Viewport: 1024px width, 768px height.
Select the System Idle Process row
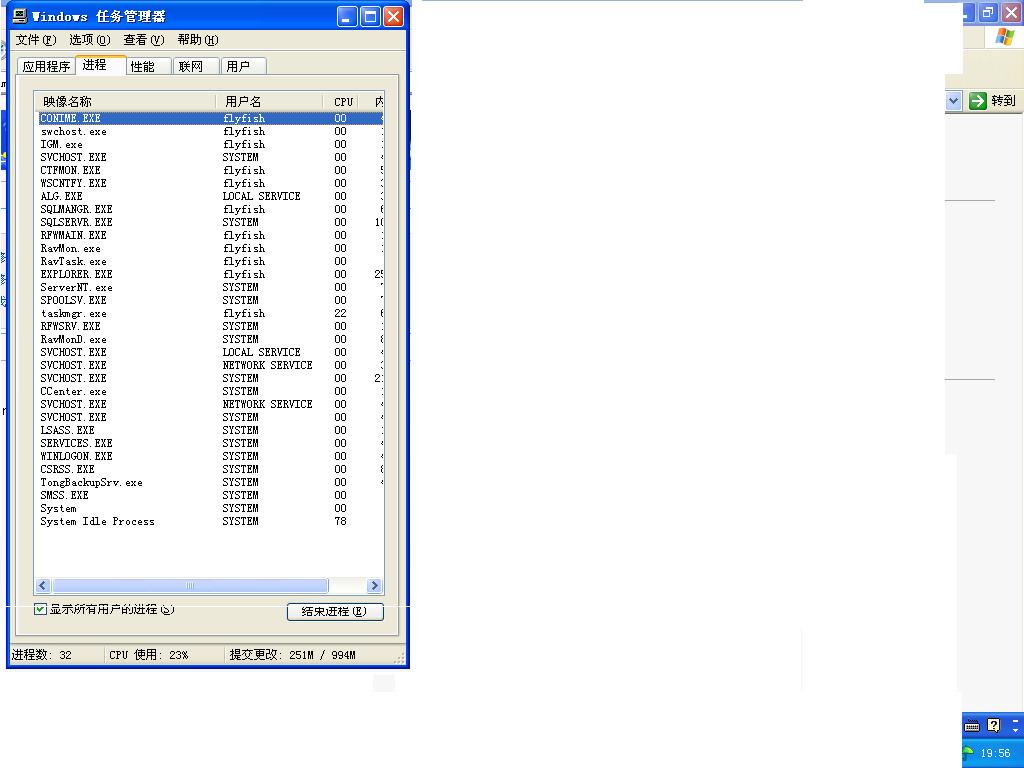coord(210,521)
